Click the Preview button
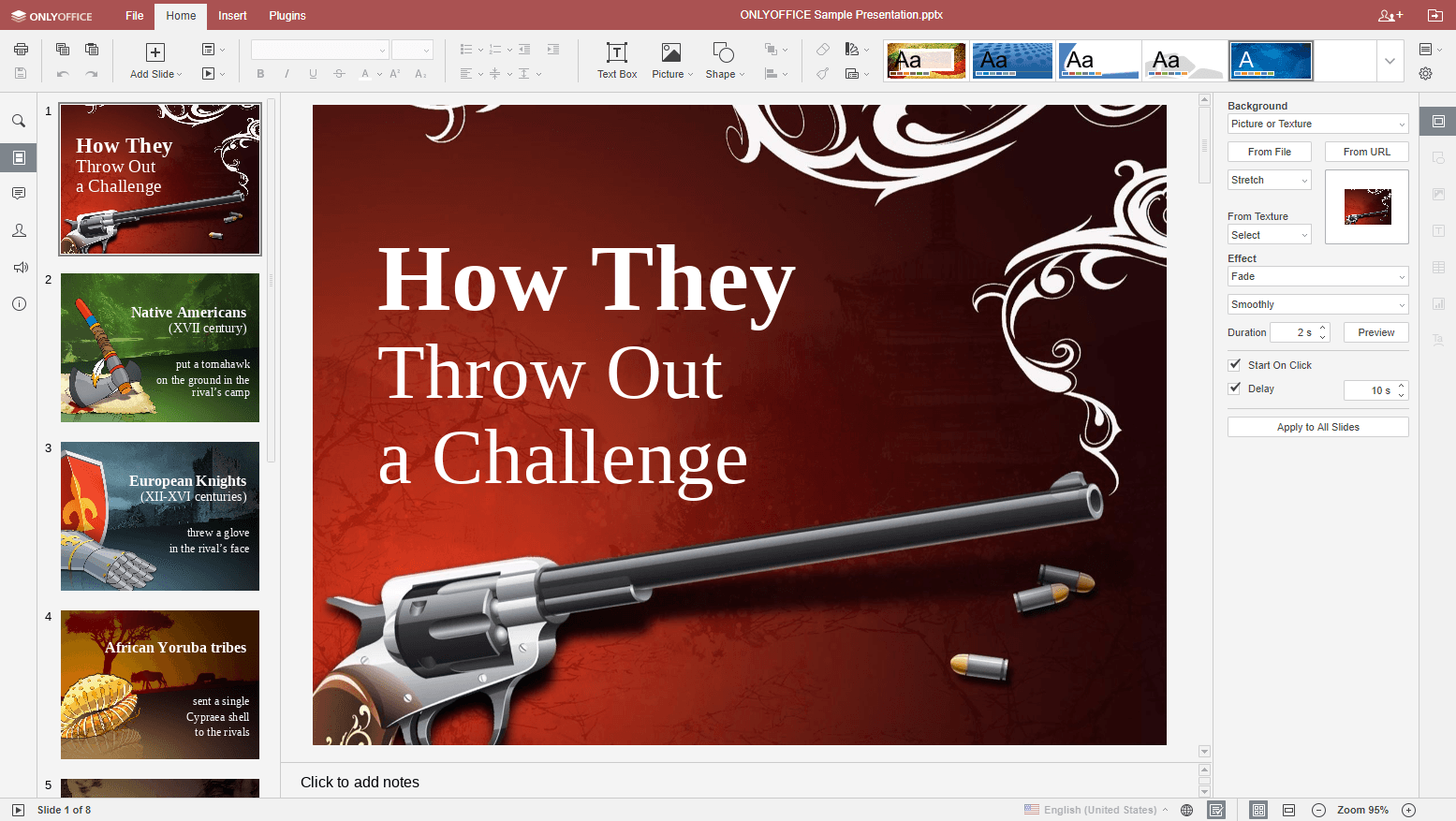The height and width of the screenshot is (821, 1456). tap(1375, 332)
